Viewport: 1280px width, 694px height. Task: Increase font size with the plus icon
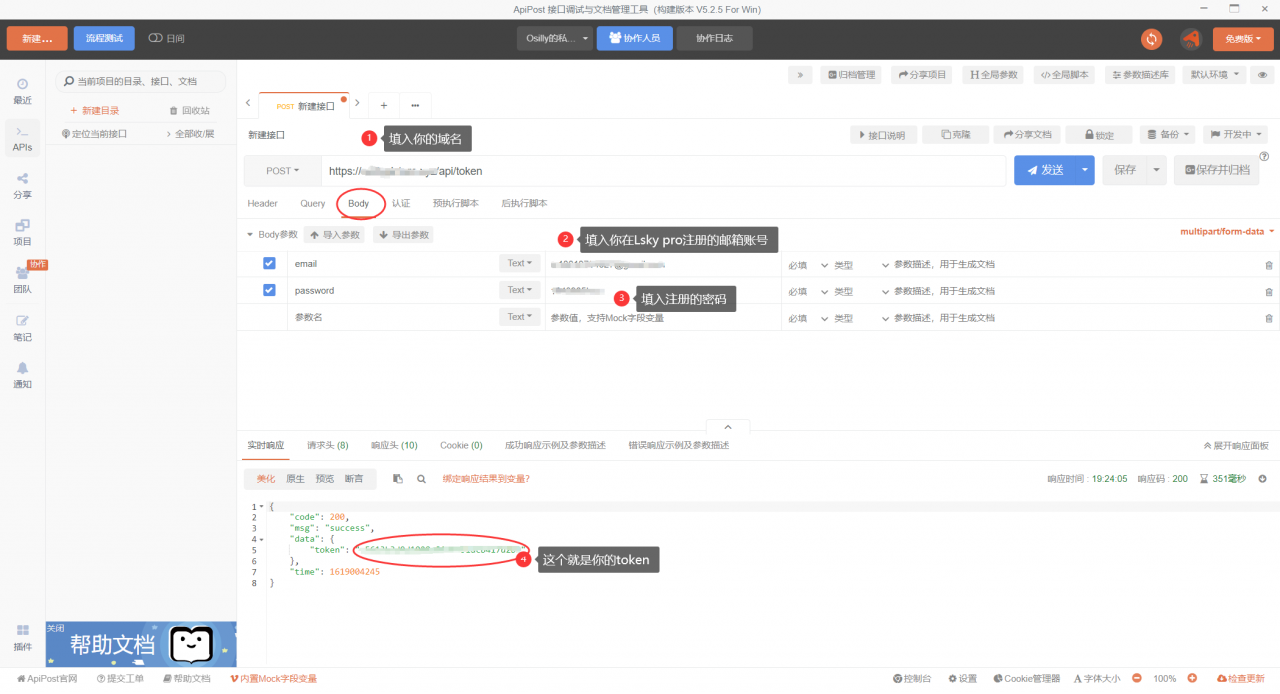click(1192, 678)
